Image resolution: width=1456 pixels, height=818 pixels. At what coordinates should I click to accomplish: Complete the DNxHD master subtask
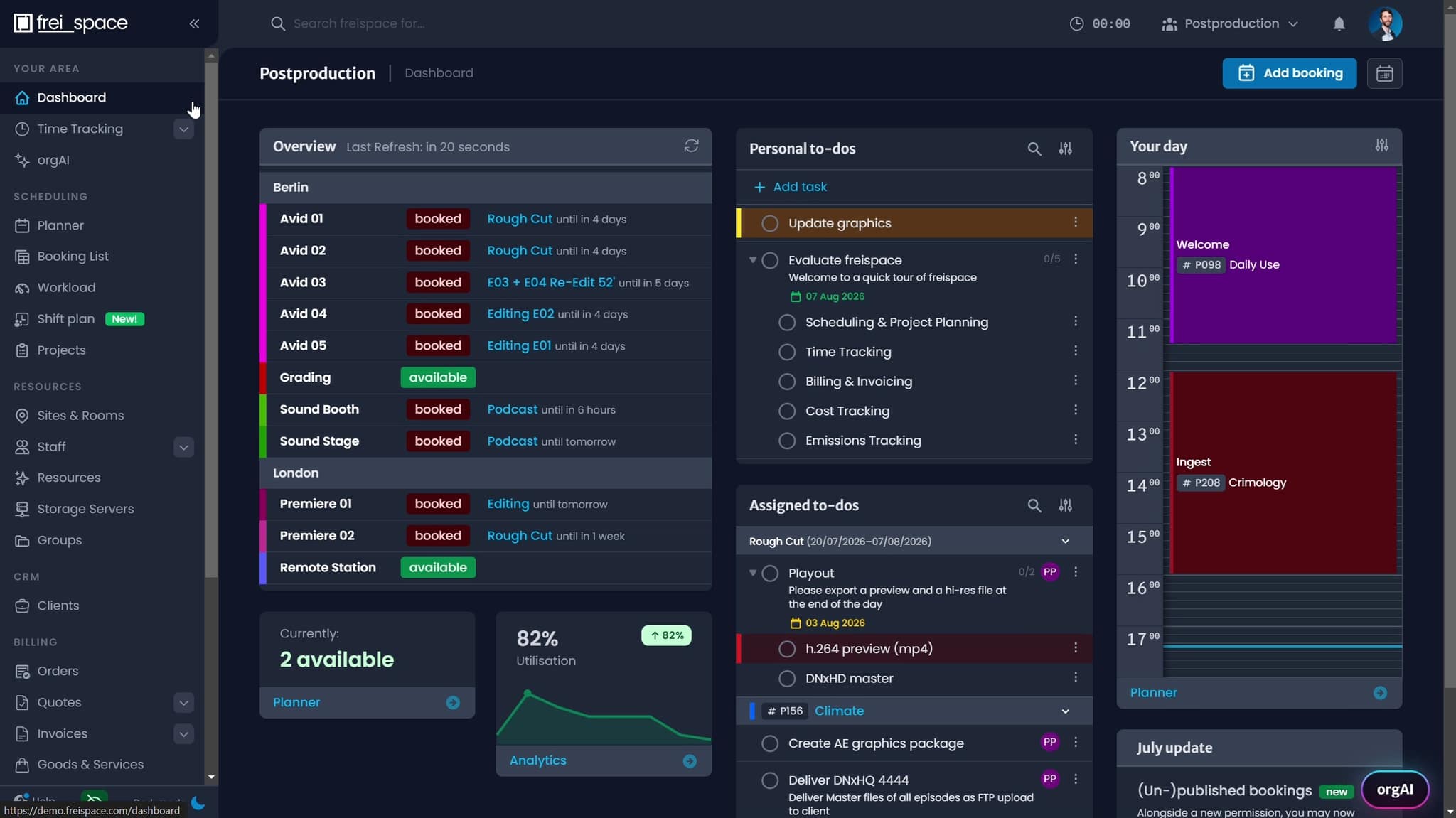point(787,678)
